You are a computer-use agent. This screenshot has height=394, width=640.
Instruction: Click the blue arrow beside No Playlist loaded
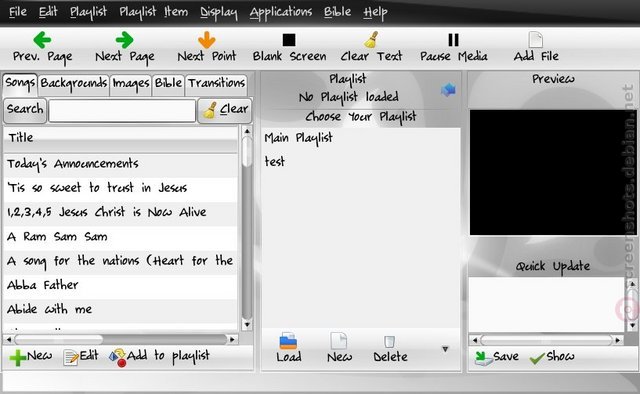tap(448, 89)
